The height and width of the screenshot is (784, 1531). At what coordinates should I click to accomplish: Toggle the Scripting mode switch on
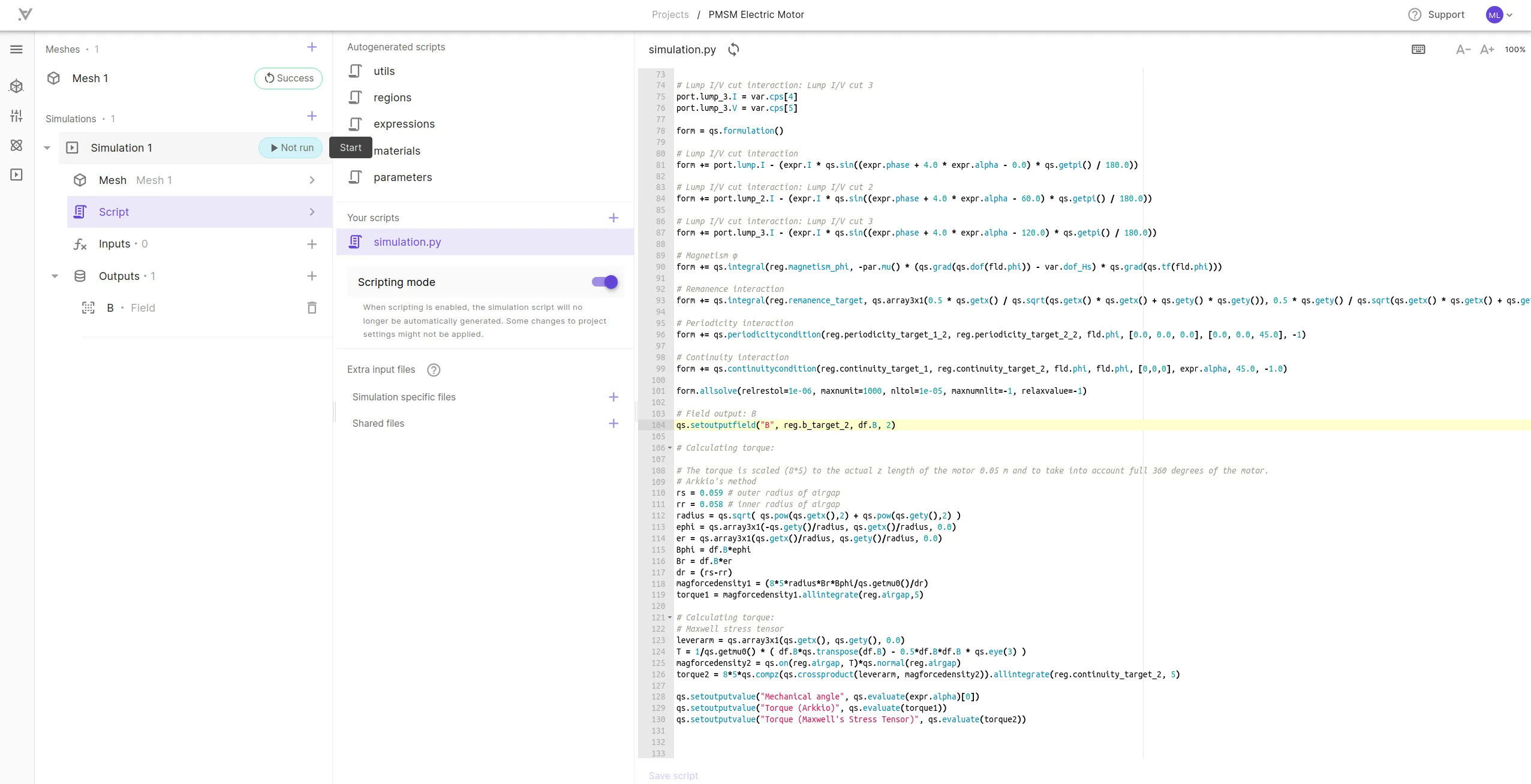point(604,281)
